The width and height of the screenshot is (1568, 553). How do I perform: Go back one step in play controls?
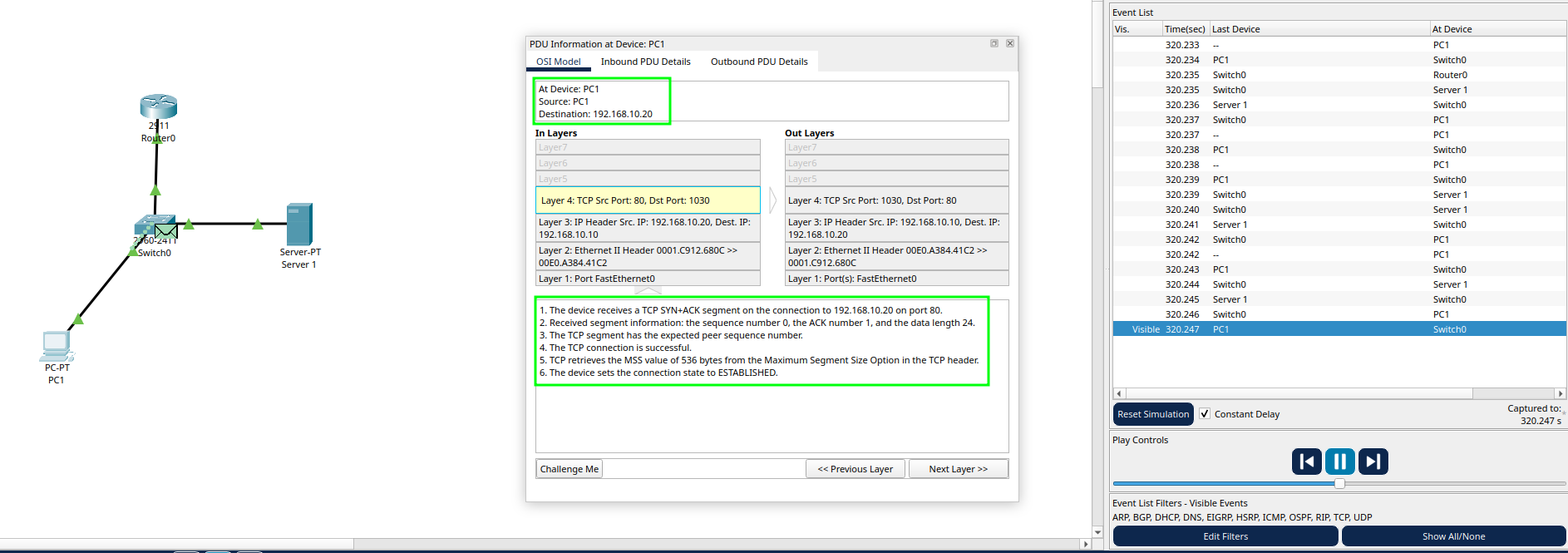(1306, 462)
